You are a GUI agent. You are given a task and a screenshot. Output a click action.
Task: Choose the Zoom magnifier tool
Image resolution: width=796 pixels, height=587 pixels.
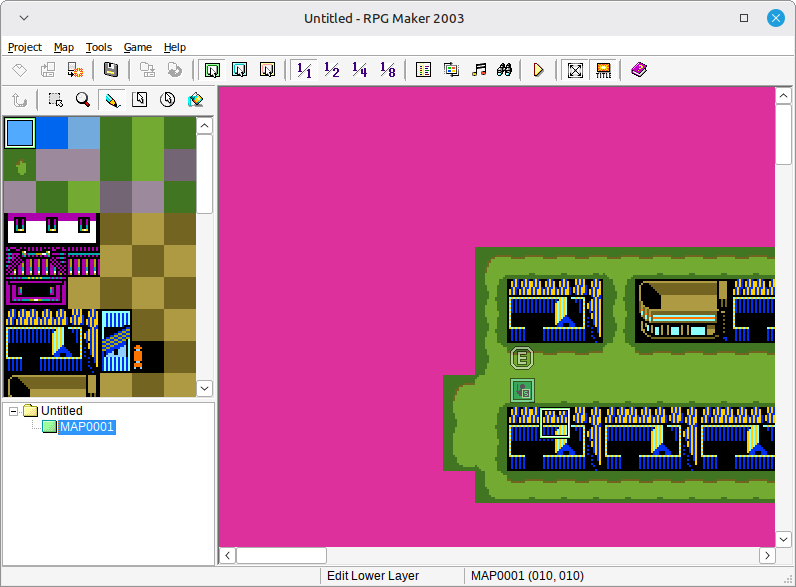pos(83,100)
